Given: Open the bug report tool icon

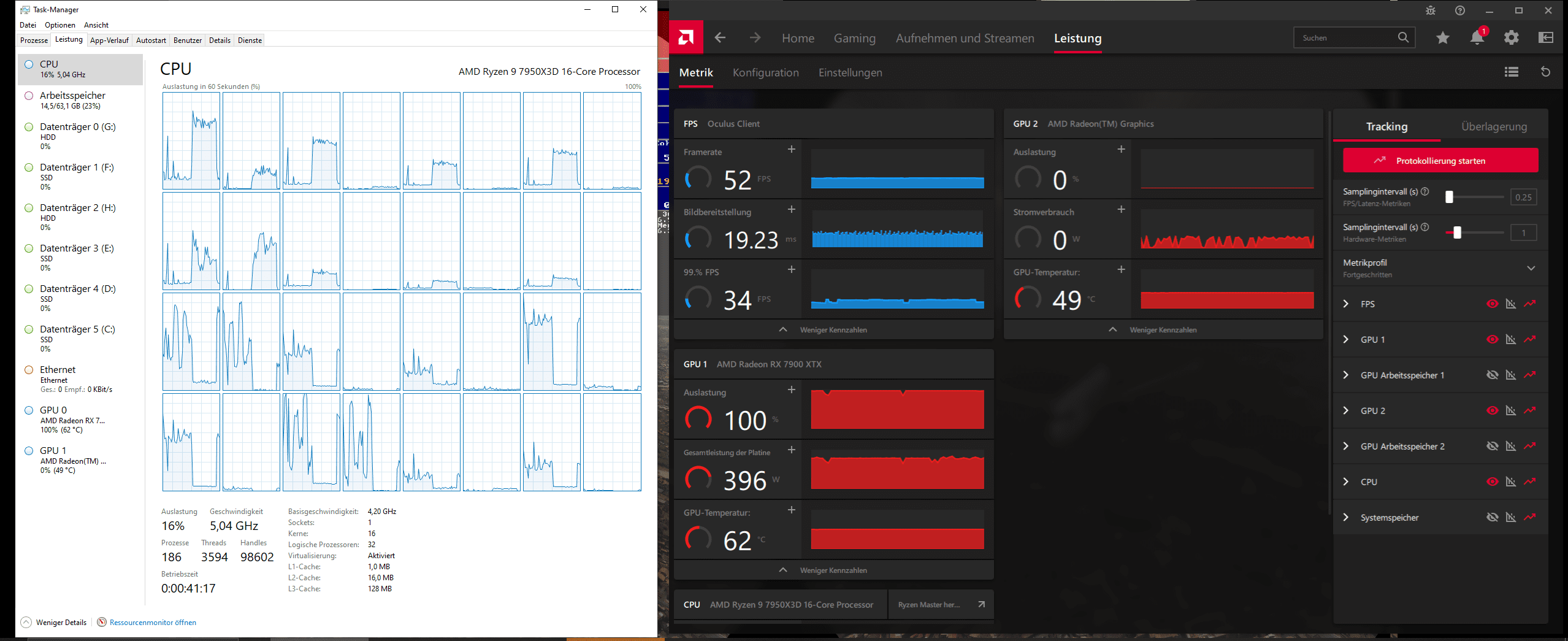Looking at the screenshot, I should (1431, 10).
